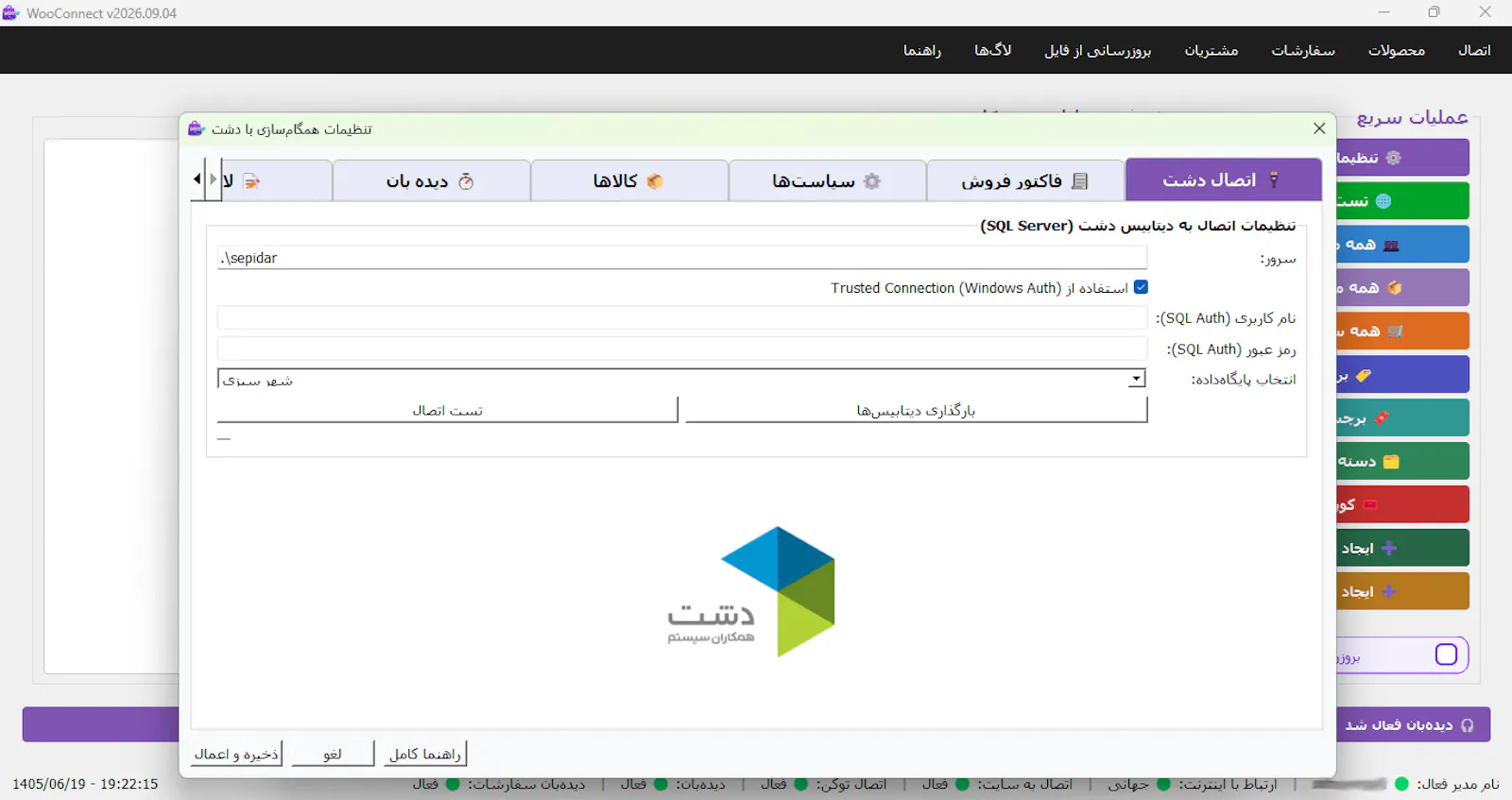This screenshot has height=800, width=1512.
Task: Click the tag icon on indigo quick button
Action: [1363, 375]
